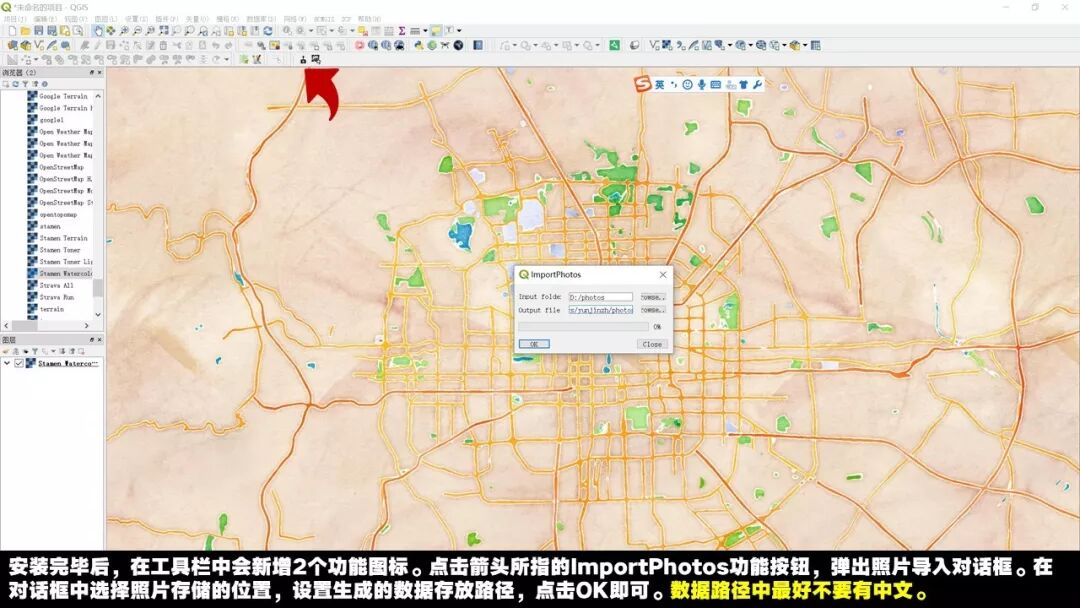The image size is (1080, 608).
Task: Open the measure tool dropdown arrow
Action: [425, 31]
